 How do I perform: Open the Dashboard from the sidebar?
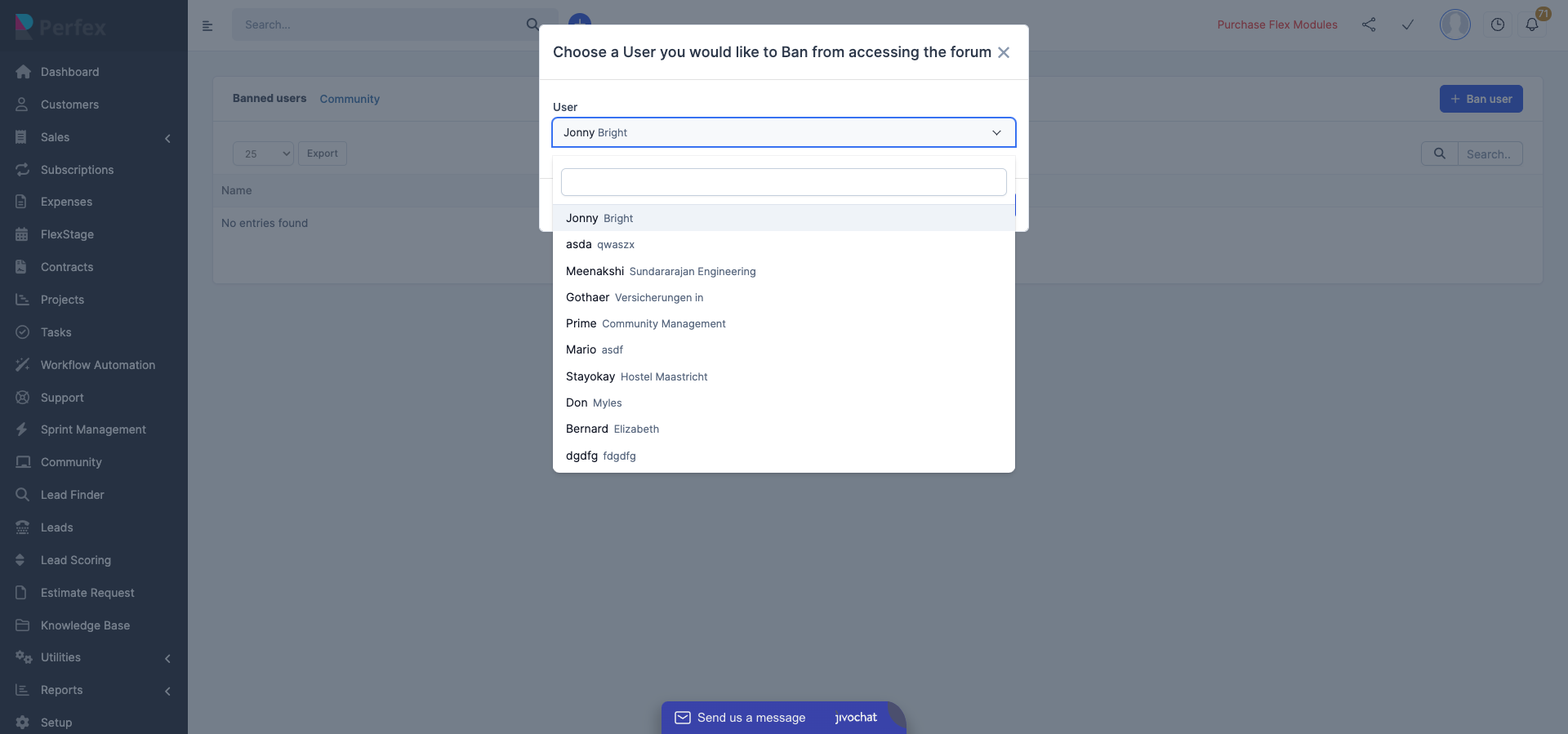coord(69,72)
